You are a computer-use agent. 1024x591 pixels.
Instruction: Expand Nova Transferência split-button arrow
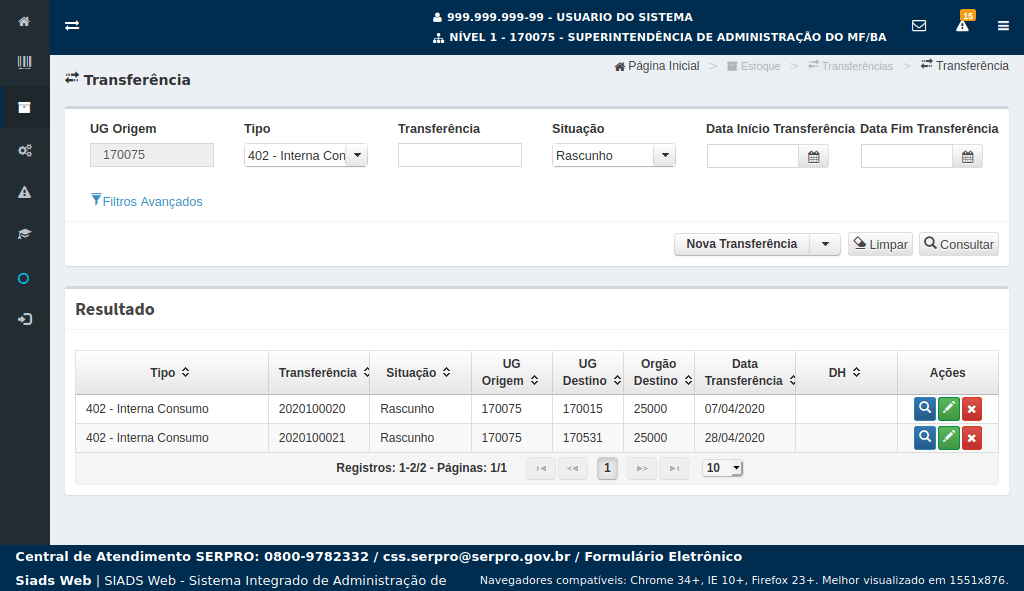825,244
